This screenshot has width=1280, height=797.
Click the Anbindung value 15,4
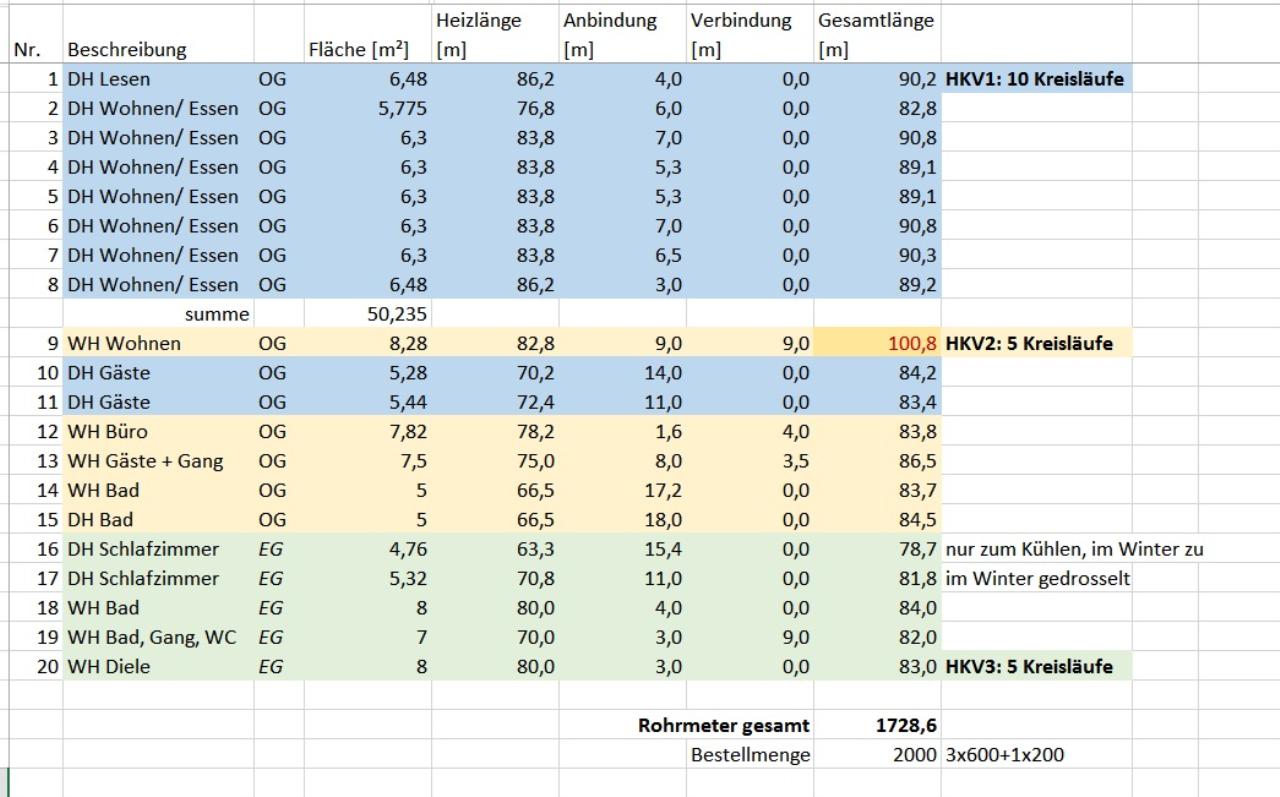622,549
